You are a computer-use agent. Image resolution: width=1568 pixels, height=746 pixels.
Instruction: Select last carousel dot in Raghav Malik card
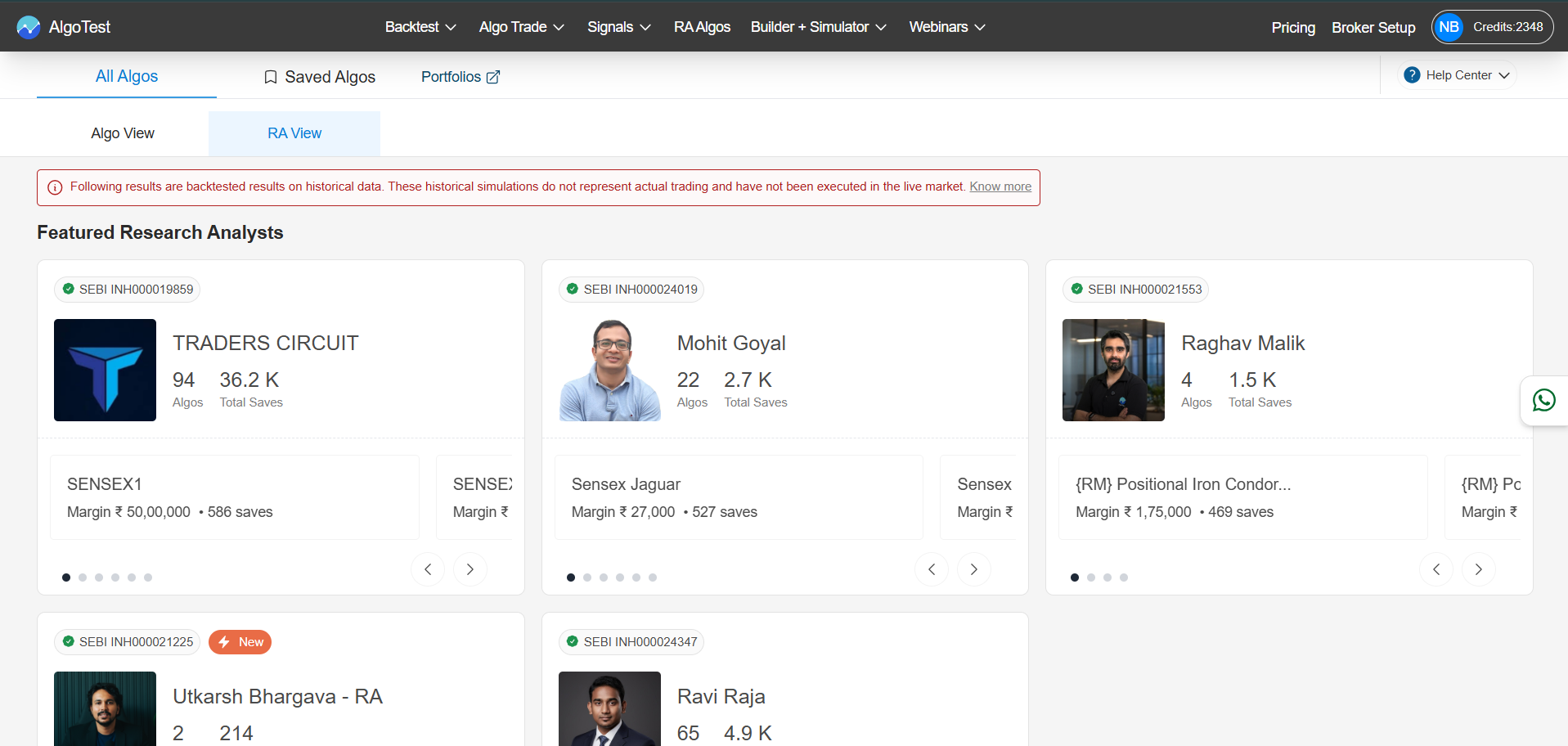[1124, 577]
